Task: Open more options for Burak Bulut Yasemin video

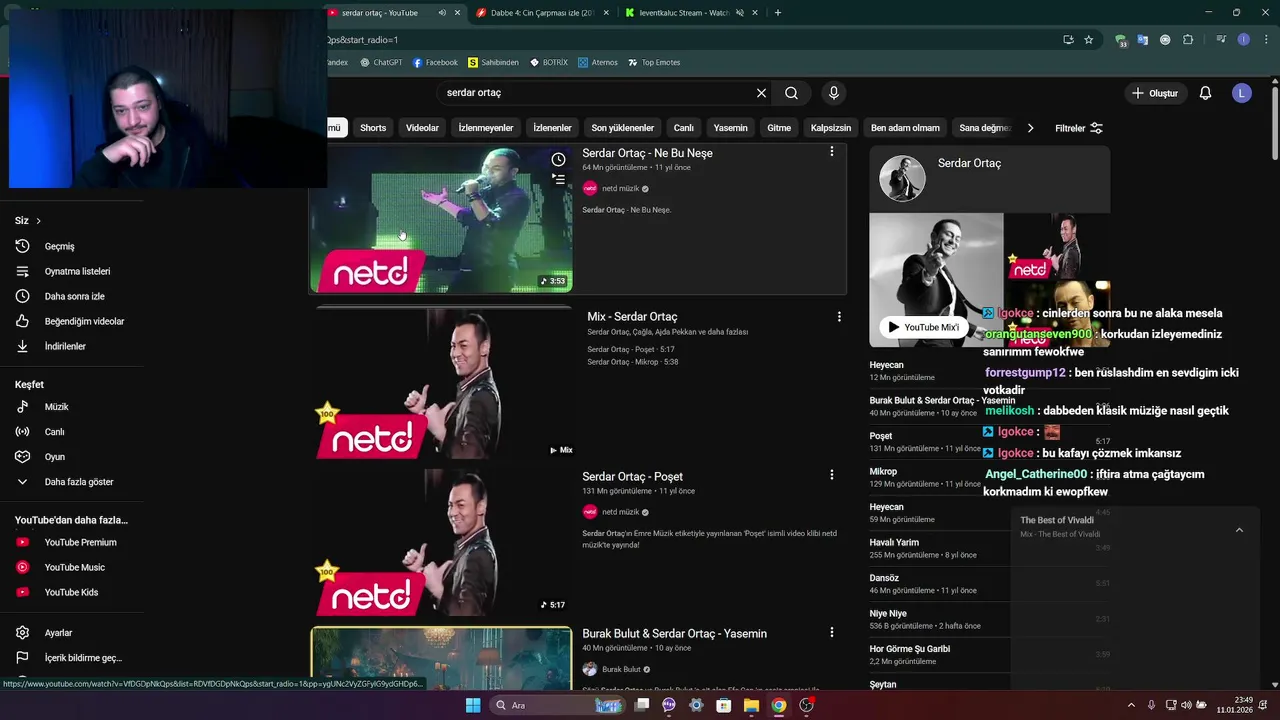Action: (831, 632)
